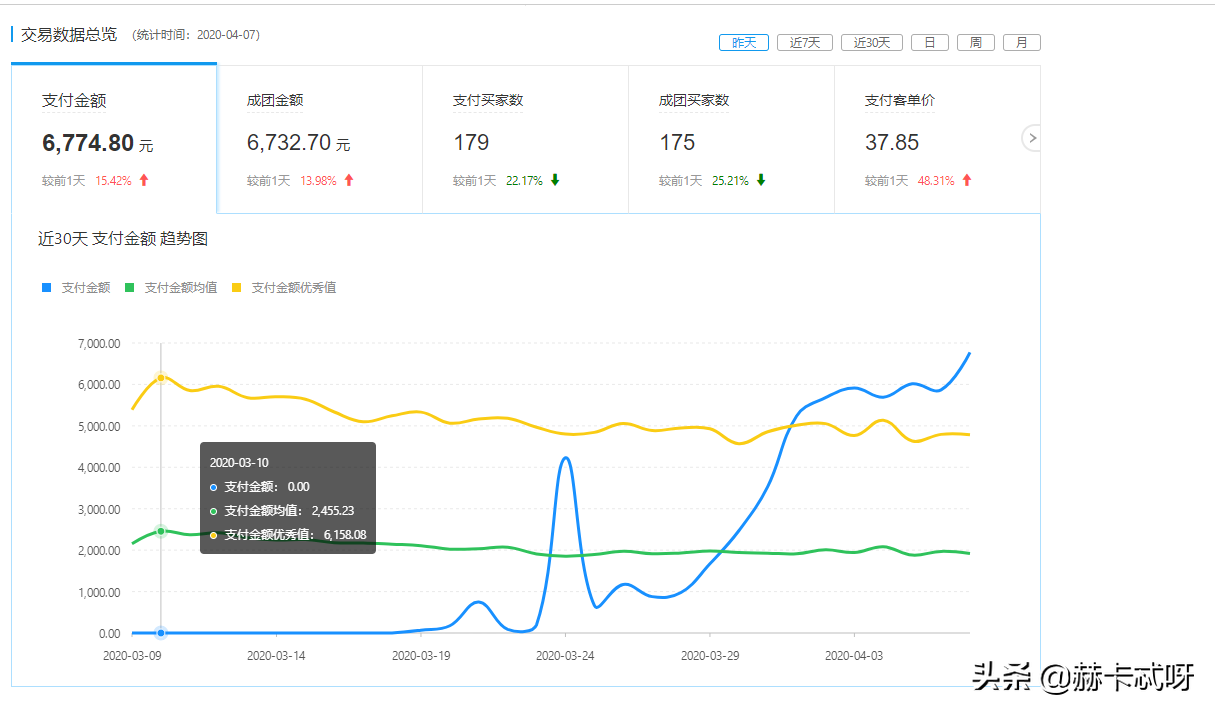Switch to 近30天 time range

point(872,43)
